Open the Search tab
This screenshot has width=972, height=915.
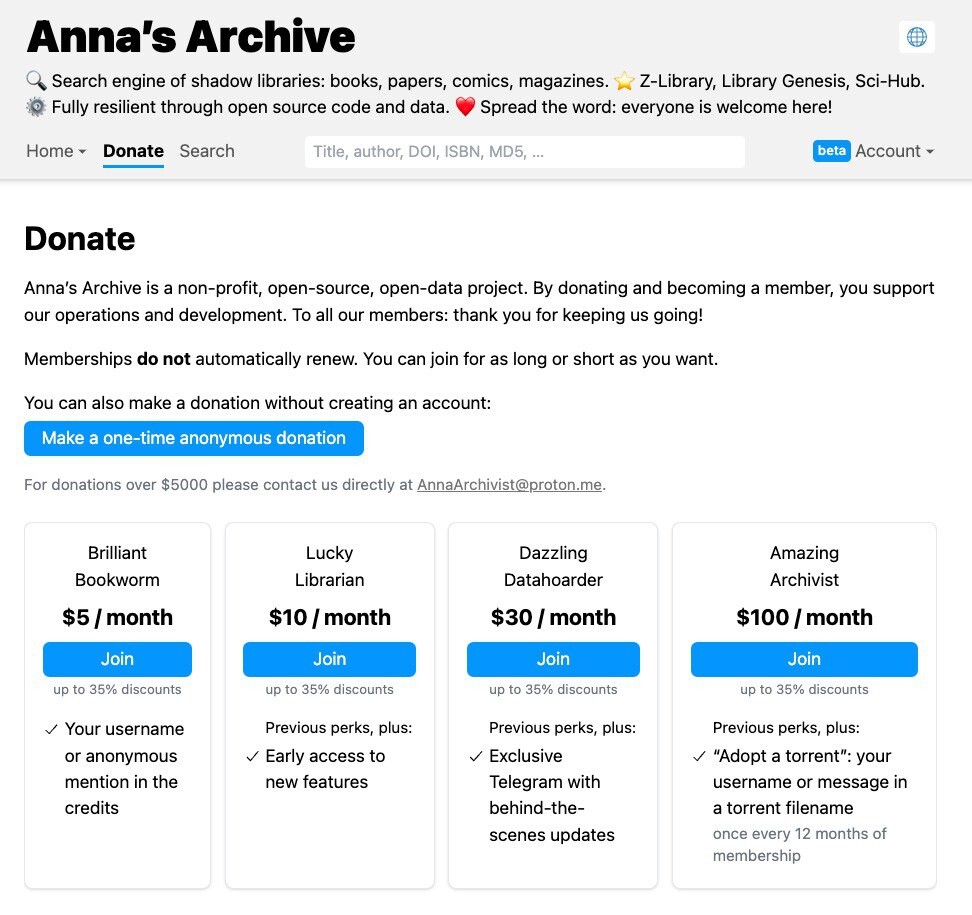(x=207, y=151)
